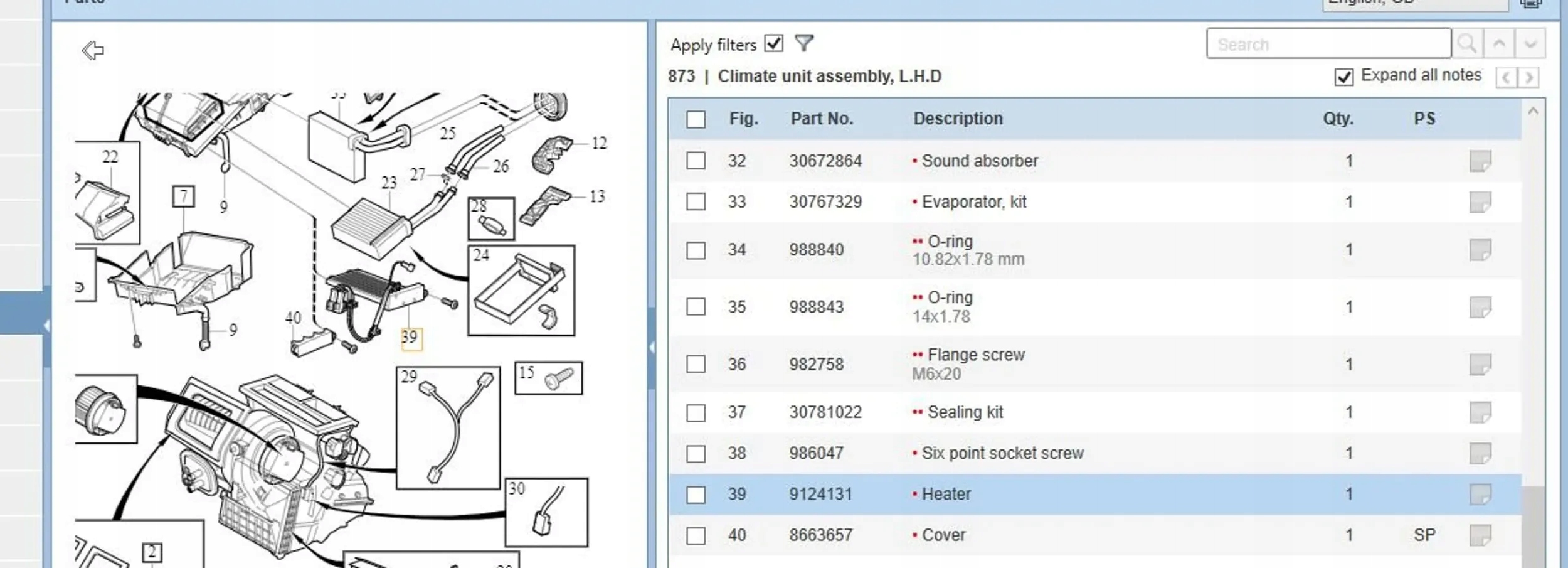The height and width of the screenshot is (568, 1568).
Task: Click the Fig. column header
Action: [743, 119]
